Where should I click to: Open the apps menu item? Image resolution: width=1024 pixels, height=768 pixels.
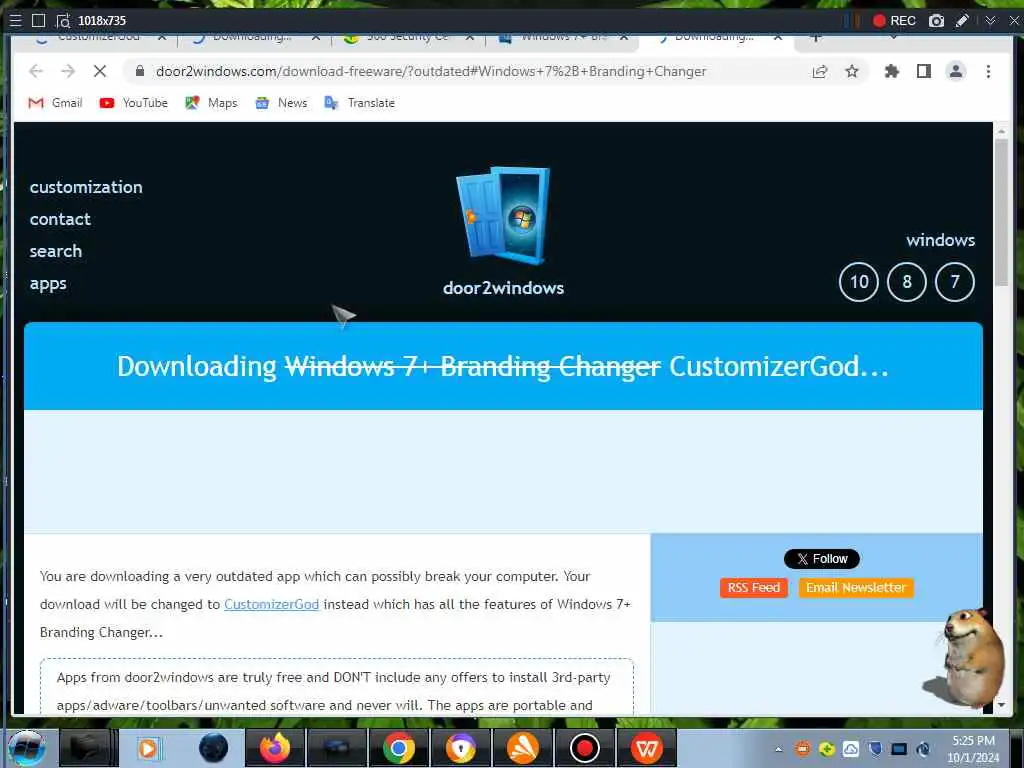(x=48, y=283)
